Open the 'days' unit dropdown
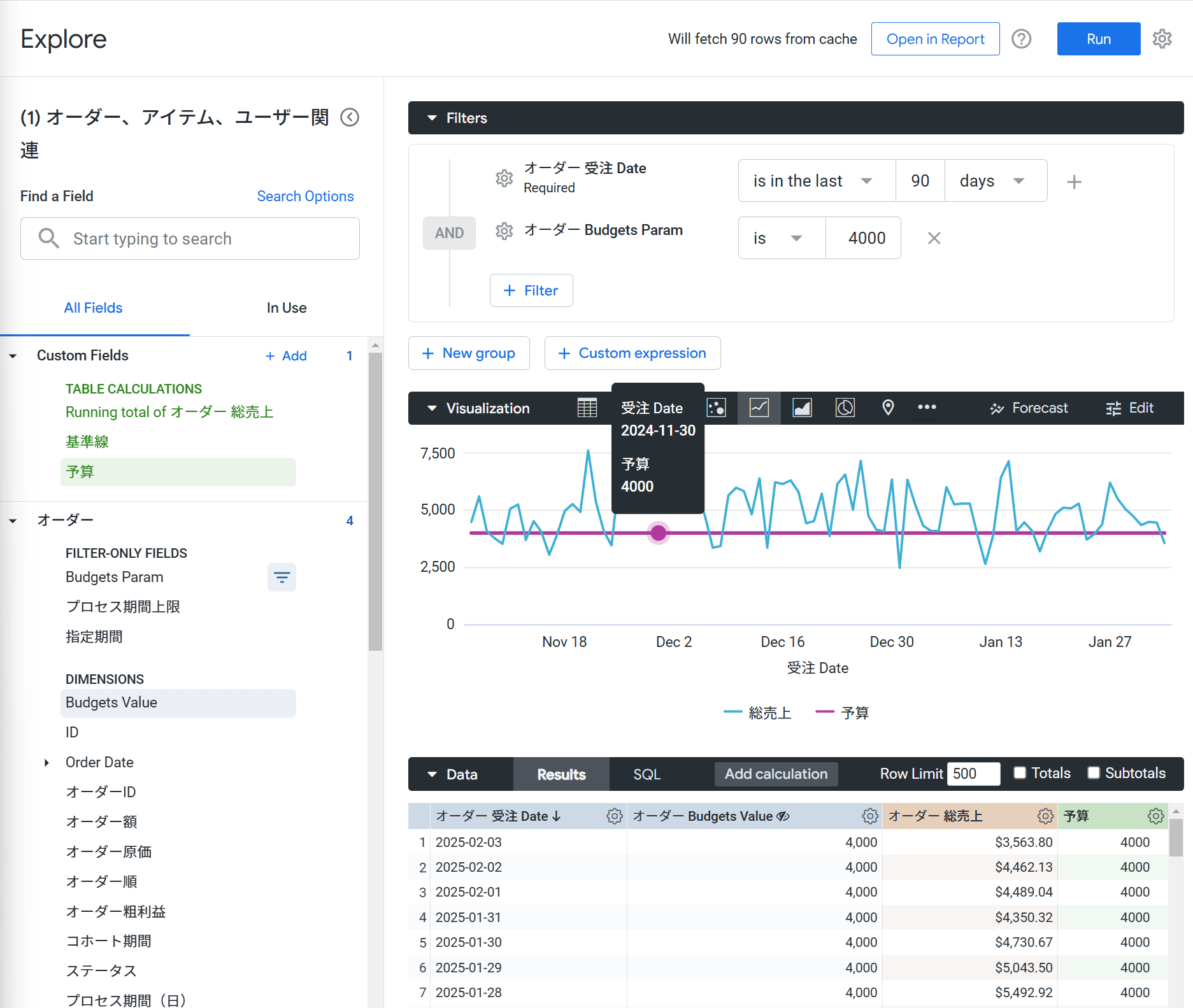1193x1008 pixels. point(996,181)
